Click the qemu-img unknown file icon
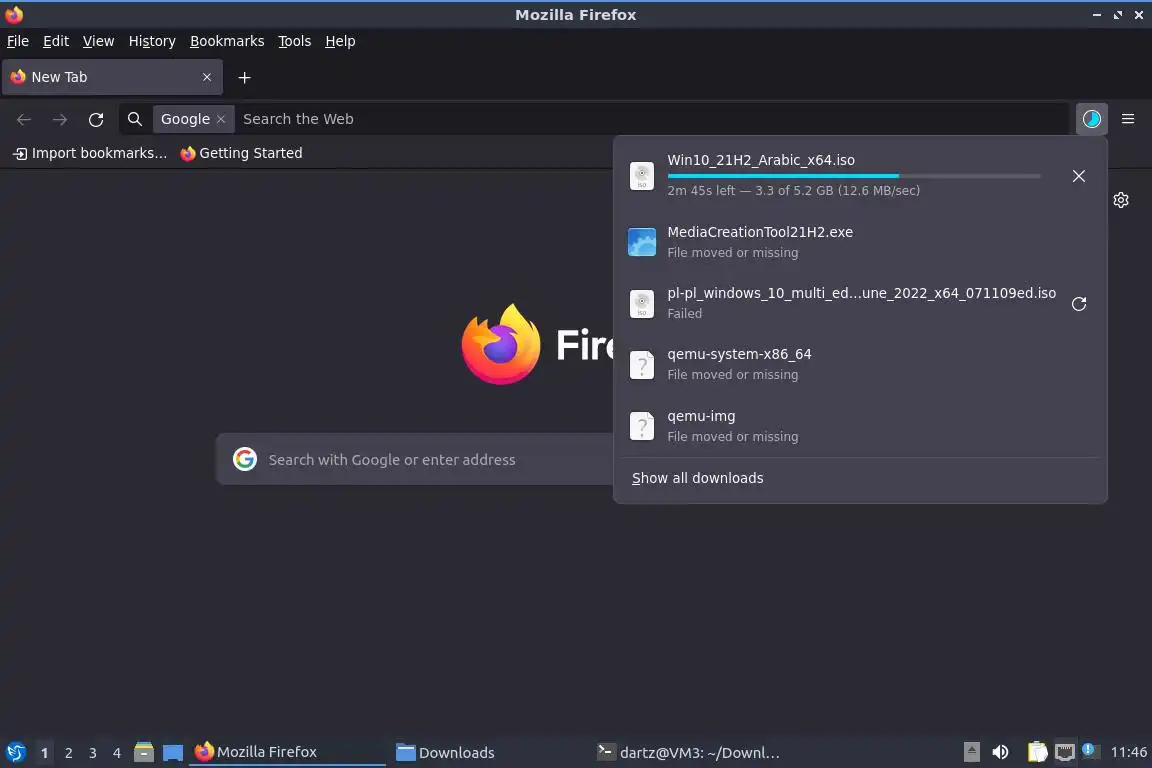The width and height of the screenshot is (1152, 768). [641, 426]
